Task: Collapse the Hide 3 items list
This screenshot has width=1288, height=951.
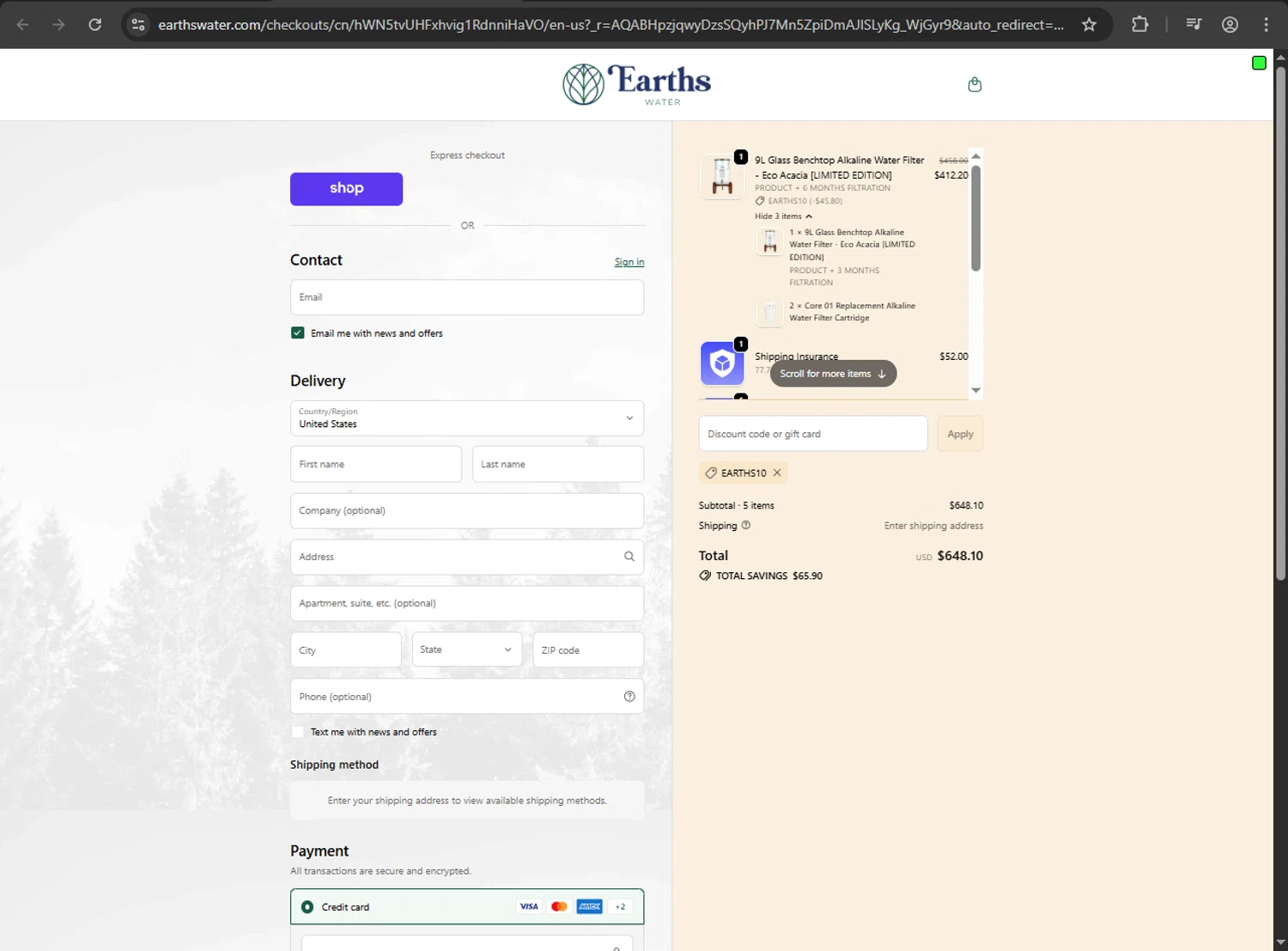Action: pos(783,216)
